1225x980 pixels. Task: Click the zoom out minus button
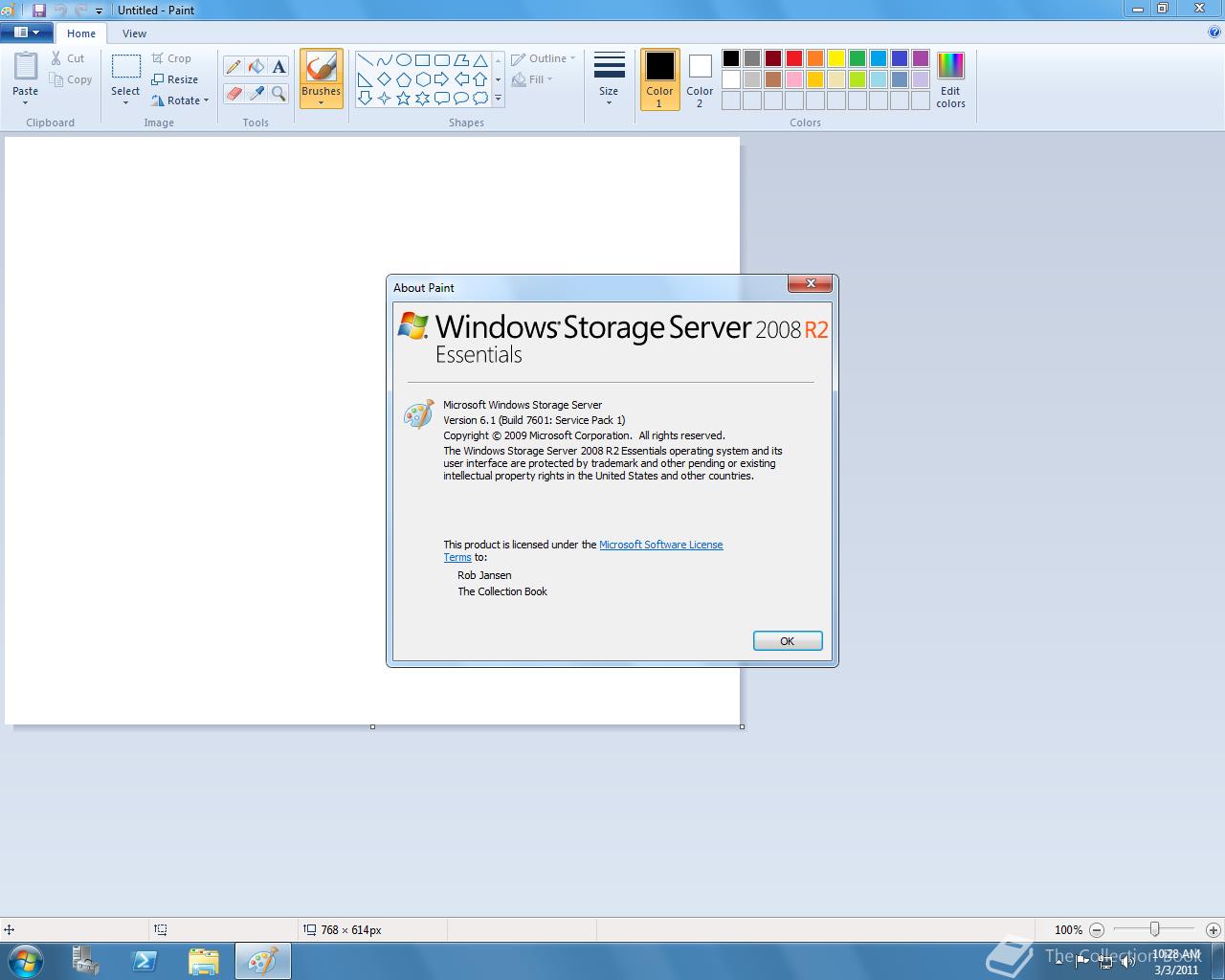coord(1097,929)
